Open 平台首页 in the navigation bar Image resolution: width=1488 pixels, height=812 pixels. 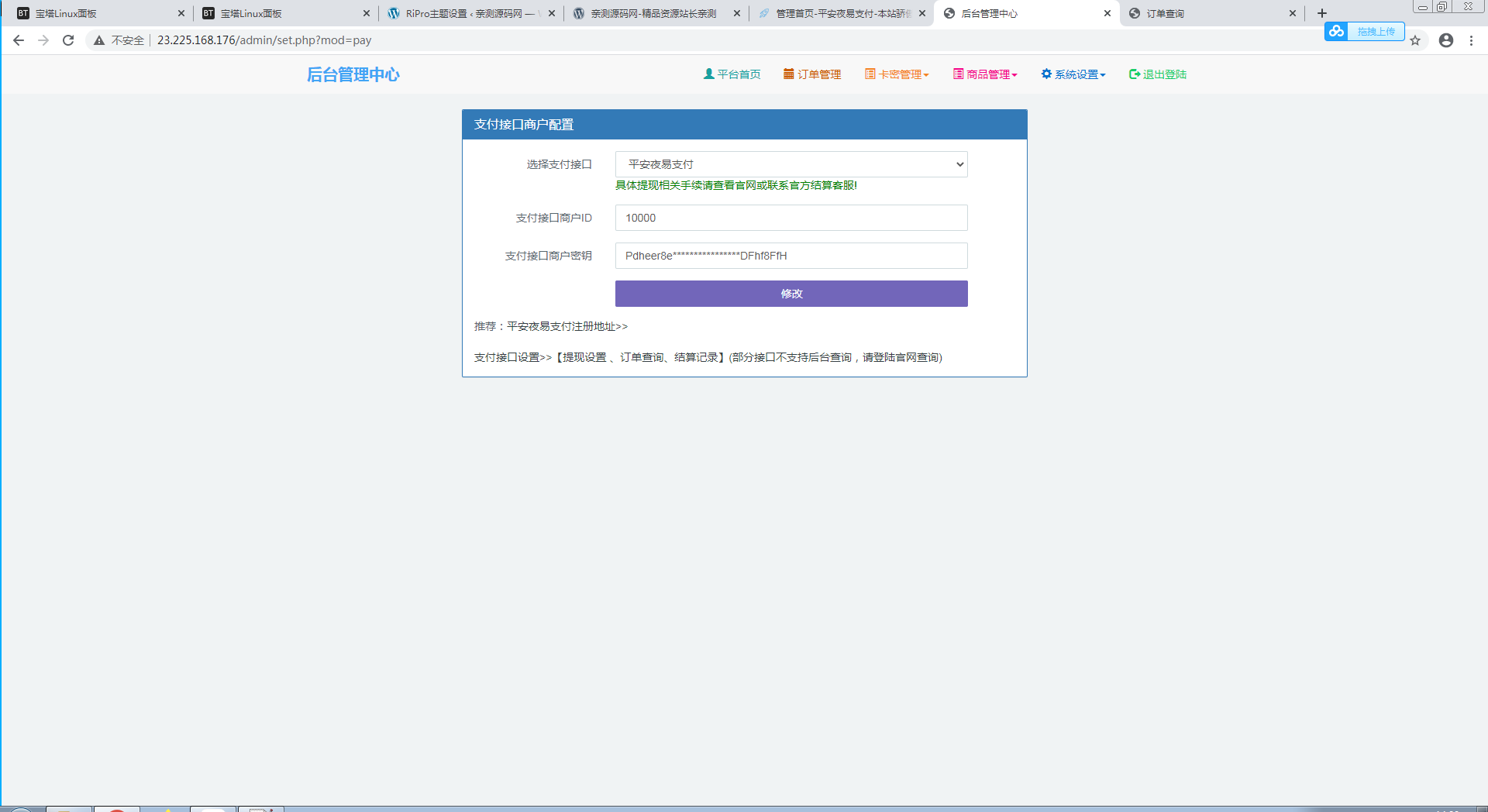pos(732,74)
